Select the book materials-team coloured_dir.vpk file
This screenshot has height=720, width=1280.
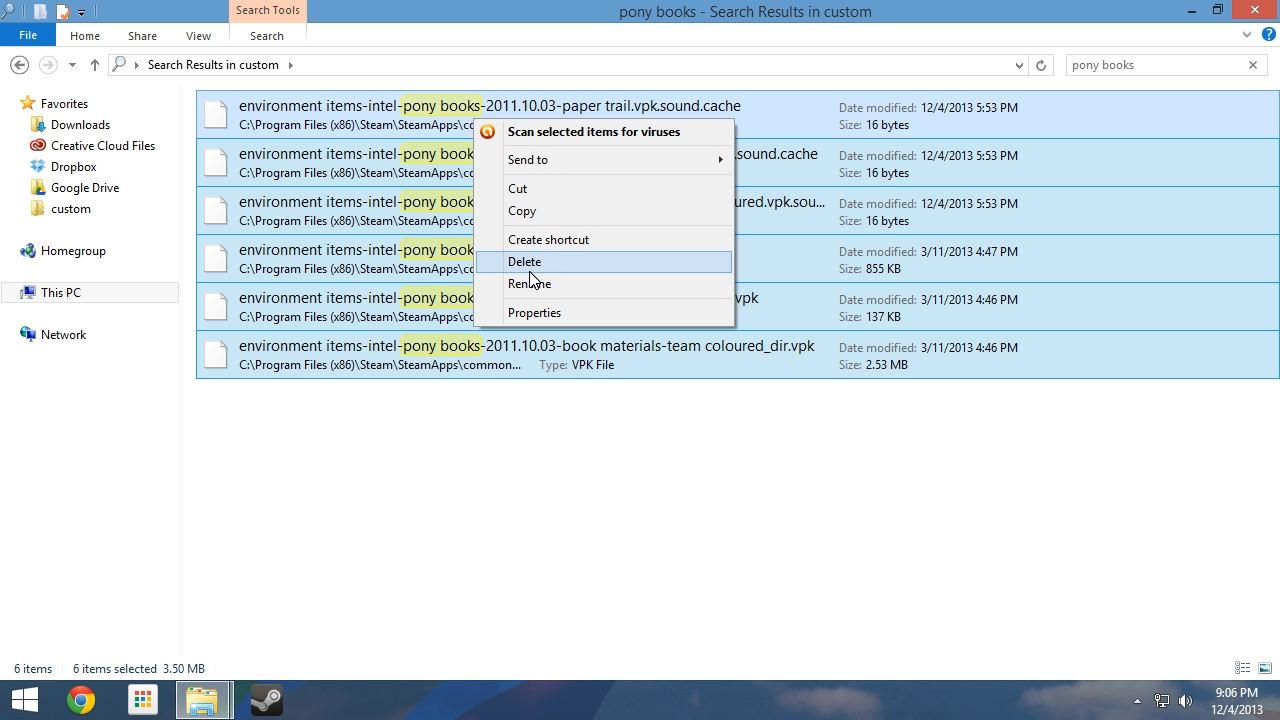737,355
